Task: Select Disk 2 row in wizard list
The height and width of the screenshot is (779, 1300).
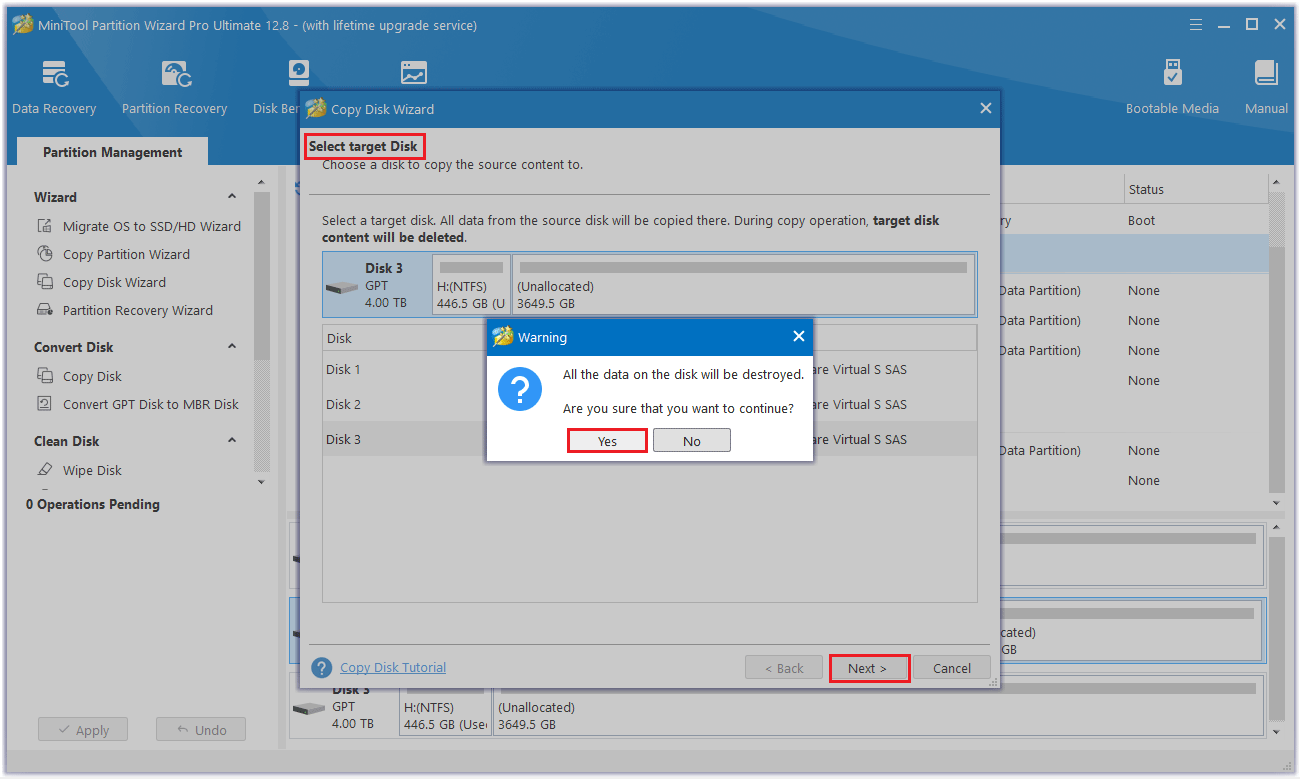Action: pos(649,404)
